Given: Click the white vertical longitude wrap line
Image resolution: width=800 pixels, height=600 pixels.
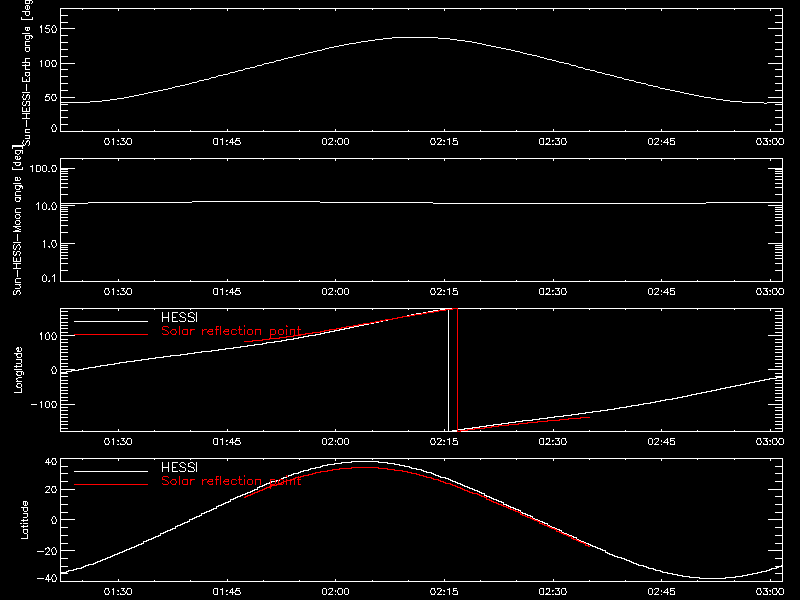Looking at the screenshot, I should tap(448, 370).
